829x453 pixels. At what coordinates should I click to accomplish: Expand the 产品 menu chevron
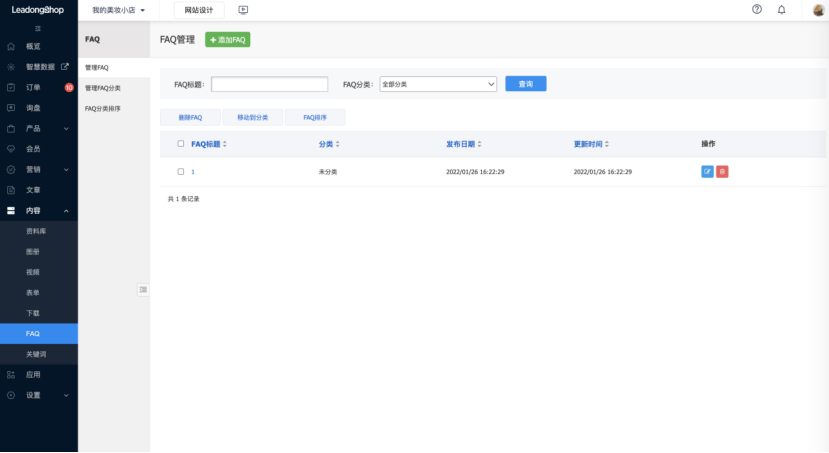tap(66, 128)
